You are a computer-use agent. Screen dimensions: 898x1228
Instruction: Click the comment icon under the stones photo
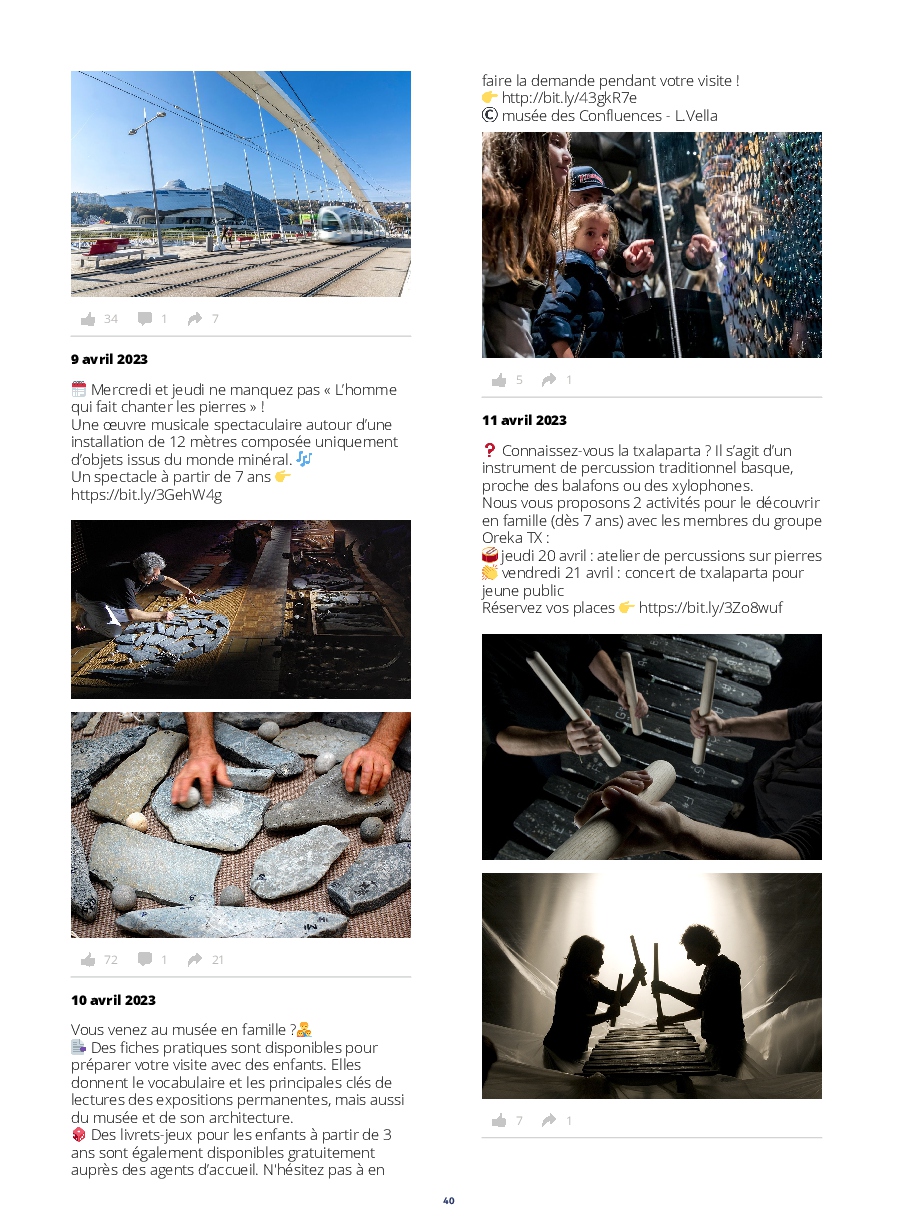145,959
